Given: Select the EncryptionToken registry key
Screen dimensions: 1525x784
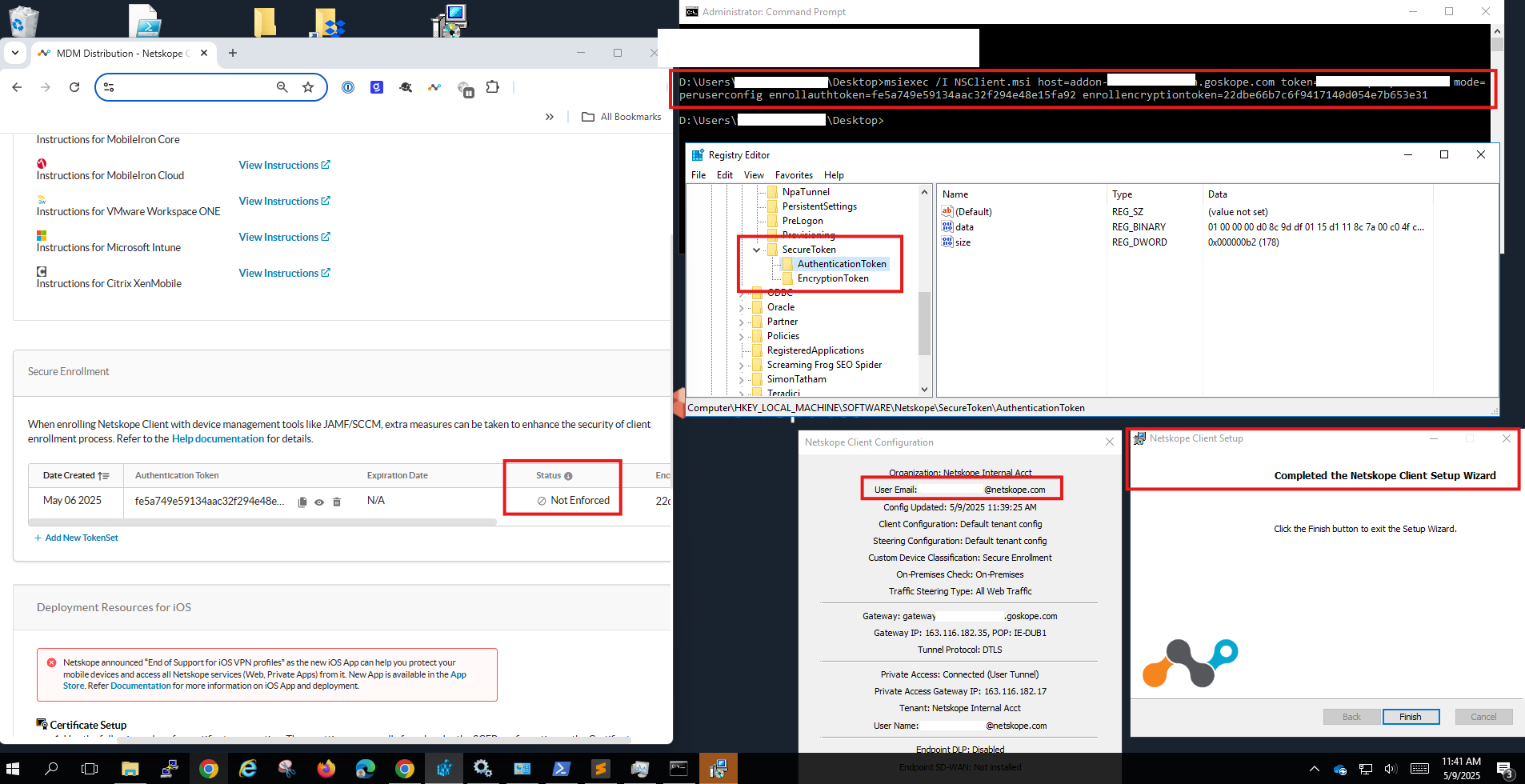Looking at the screenshot, I should [x=833, y=278].
